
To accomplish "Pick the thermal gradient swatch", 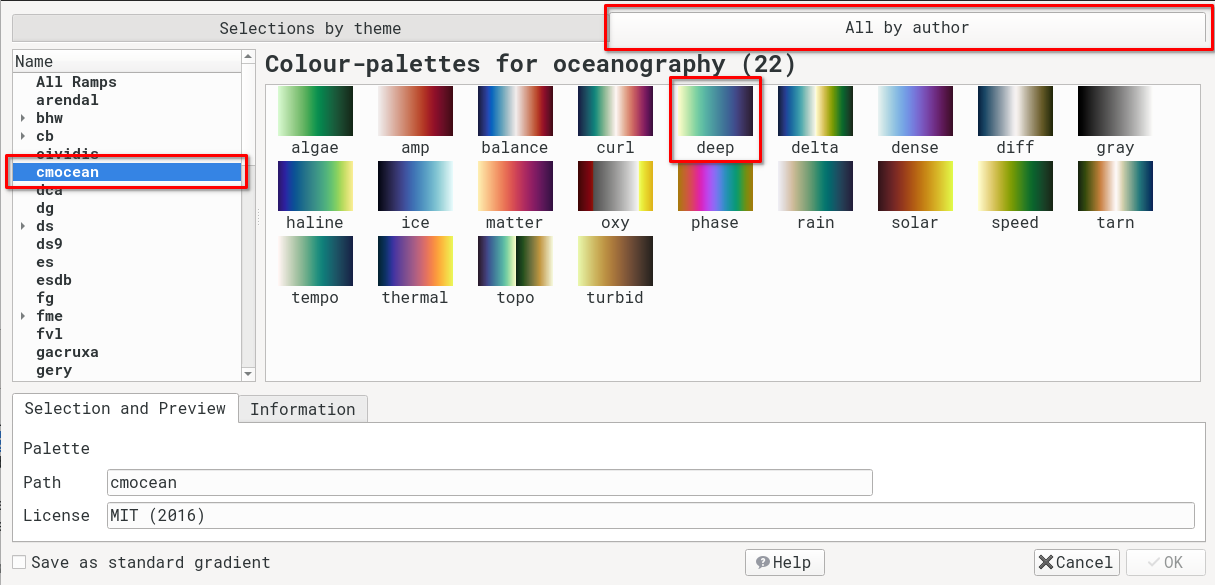I will (415, 262).
